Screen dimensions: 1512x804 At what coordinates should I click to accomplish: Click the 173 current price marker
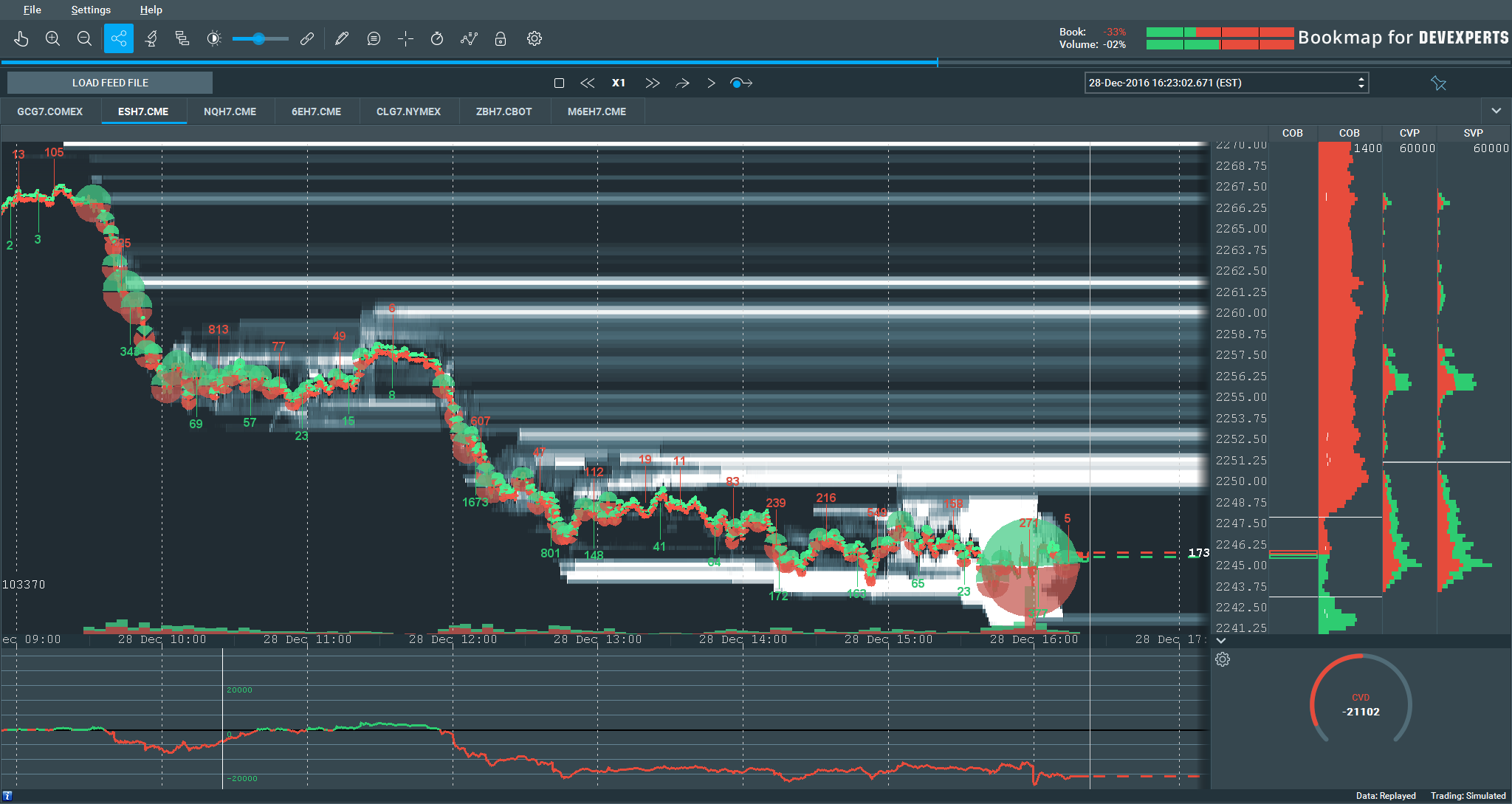pos(1198,553)
